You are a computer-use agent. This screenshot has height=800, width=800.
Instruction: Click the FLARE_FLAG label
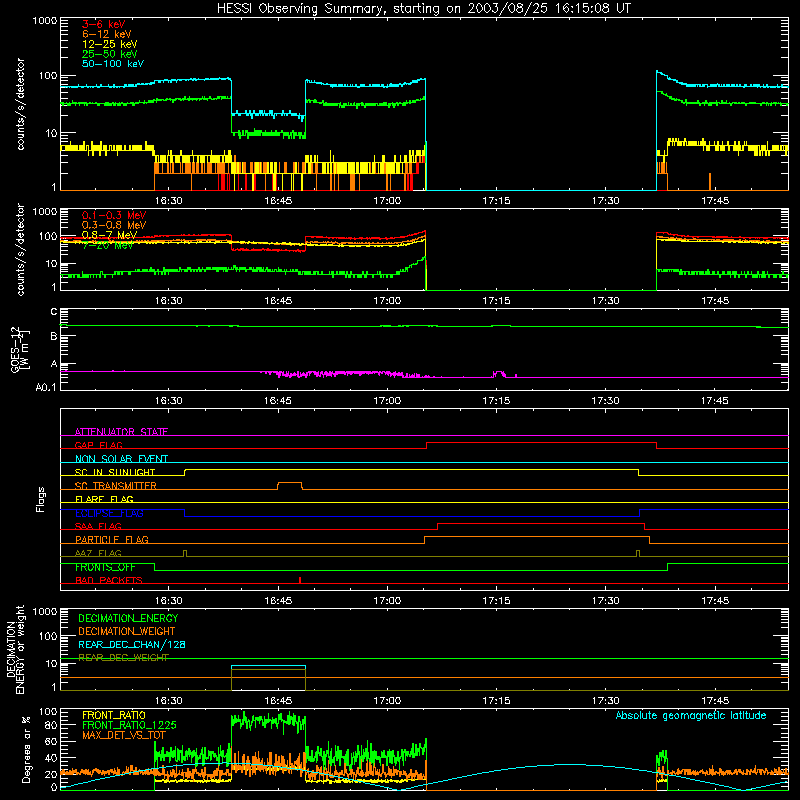104,499
